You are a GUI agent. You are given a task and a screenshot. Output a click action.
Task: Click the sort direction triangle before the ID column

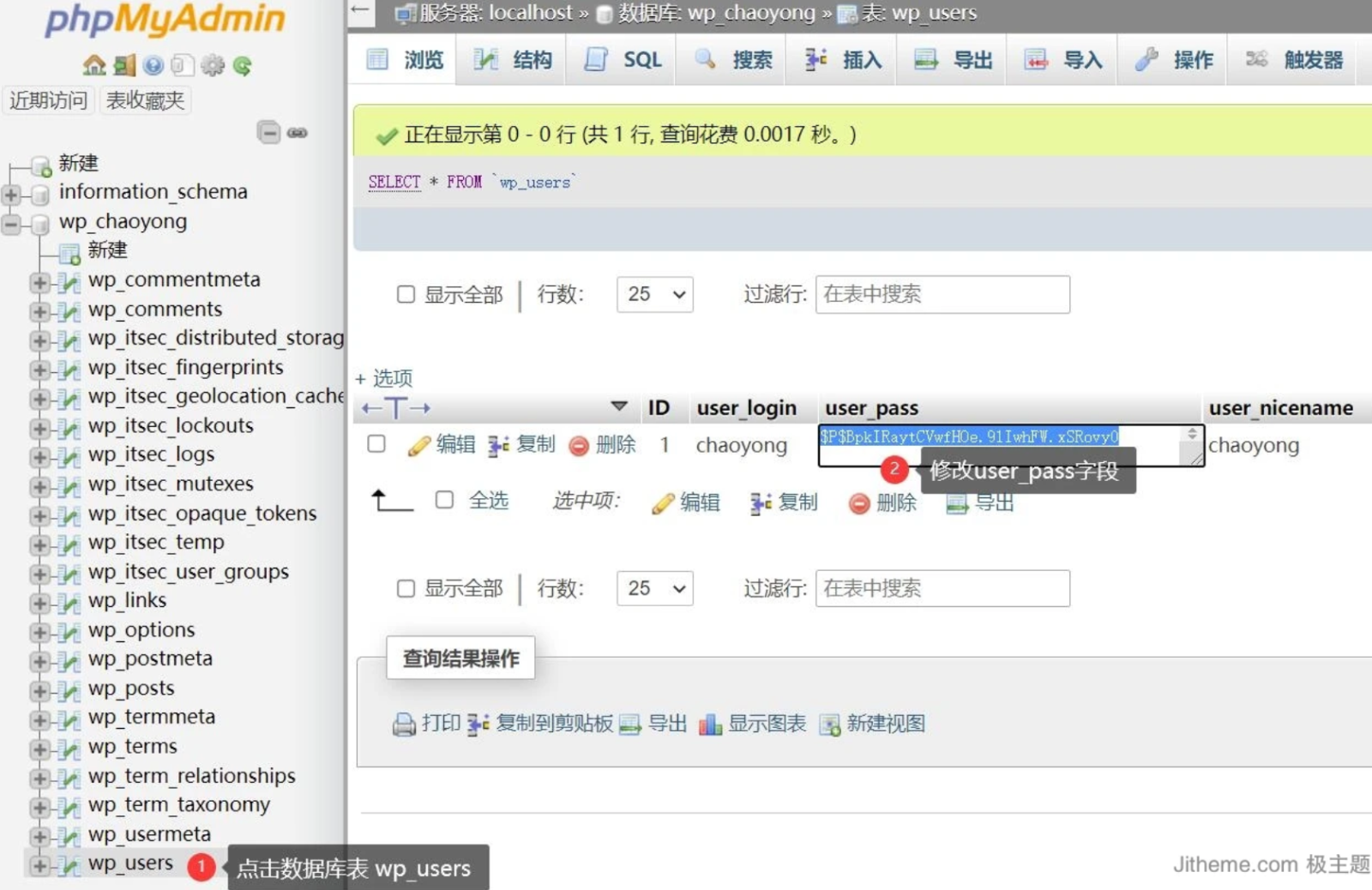point(619,406)
